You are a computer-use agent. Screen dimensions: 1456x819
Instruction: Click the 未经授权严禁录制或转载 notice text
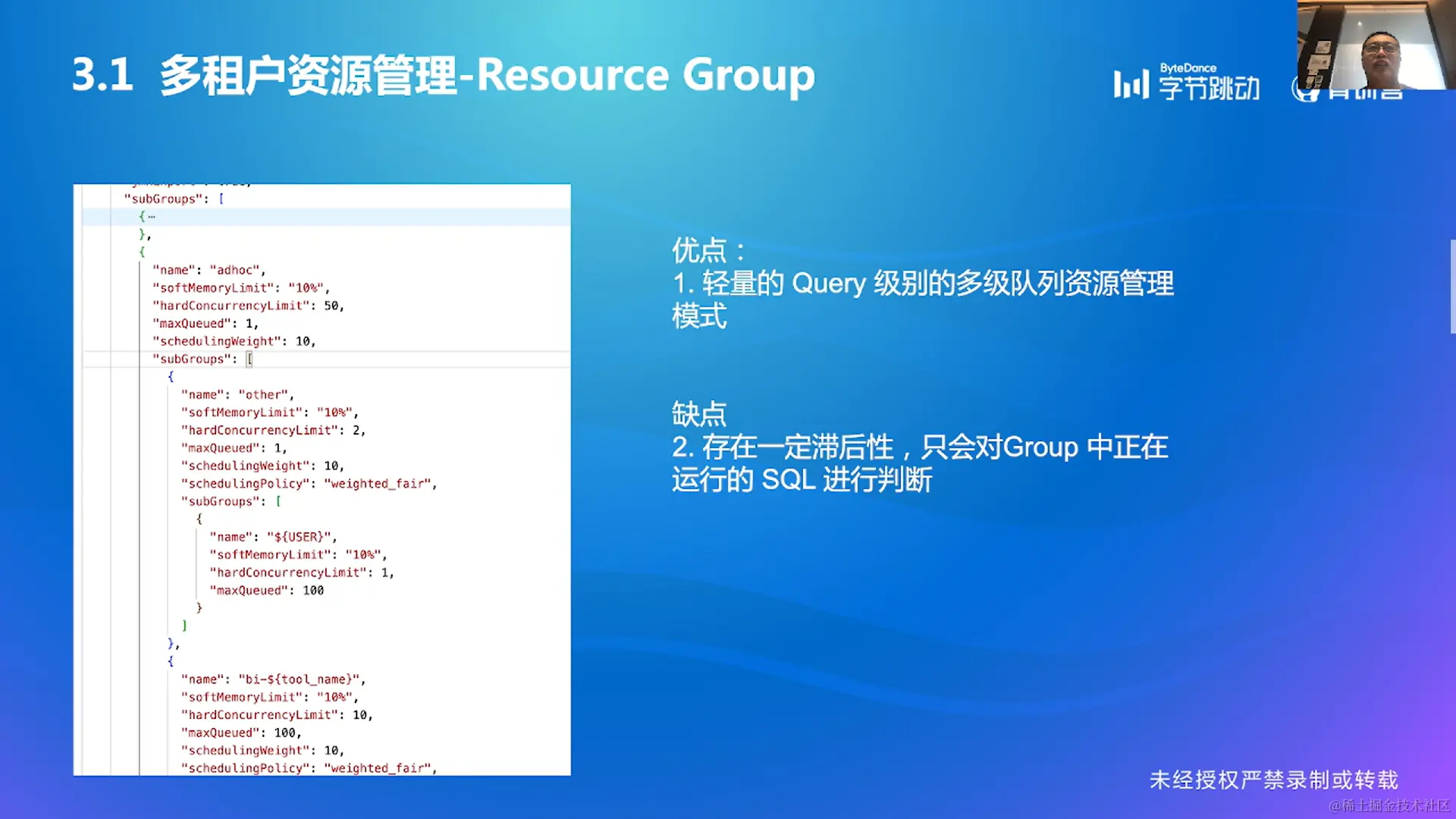click(1273, 780)
